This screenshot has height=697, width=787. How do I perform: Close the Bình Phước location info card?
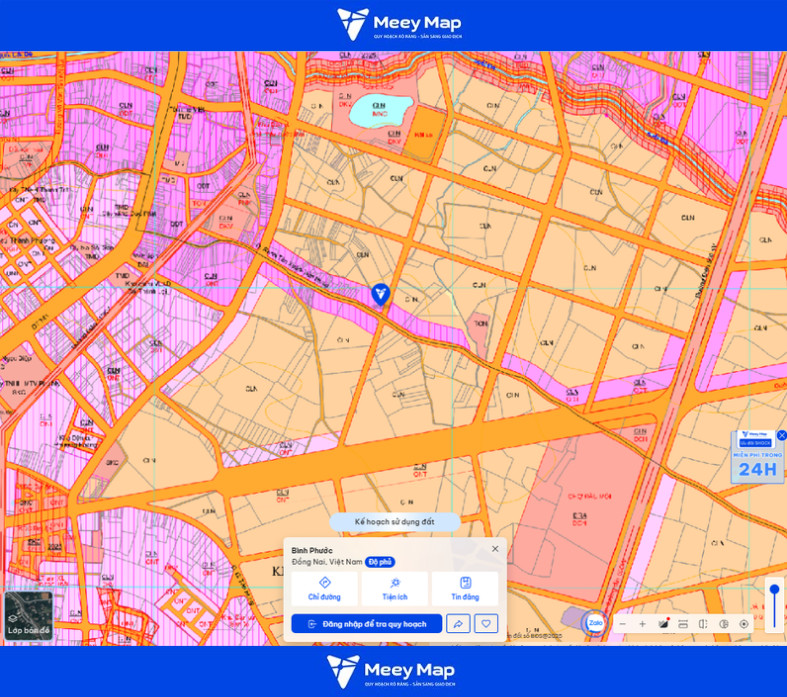[x=495, y=548]
